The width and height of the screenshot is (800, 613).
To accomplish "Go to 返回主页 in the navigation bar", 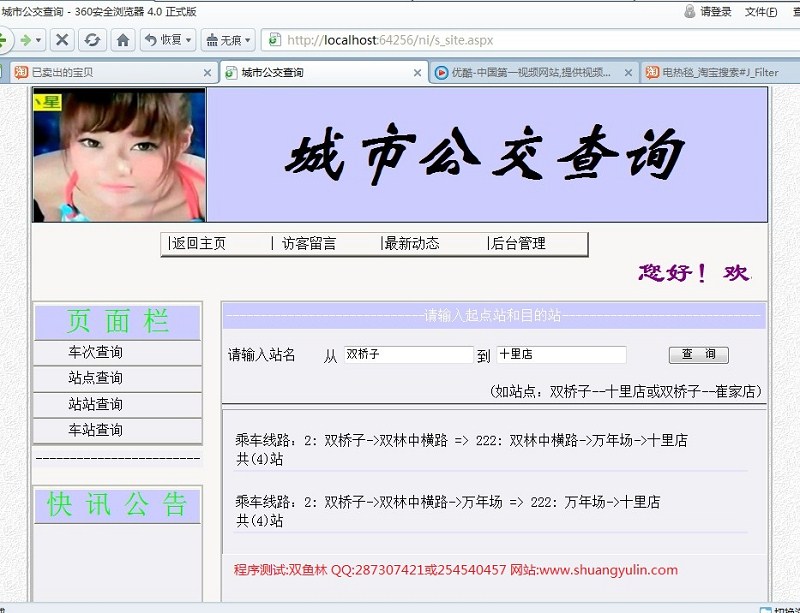I will tap(198, 243).
